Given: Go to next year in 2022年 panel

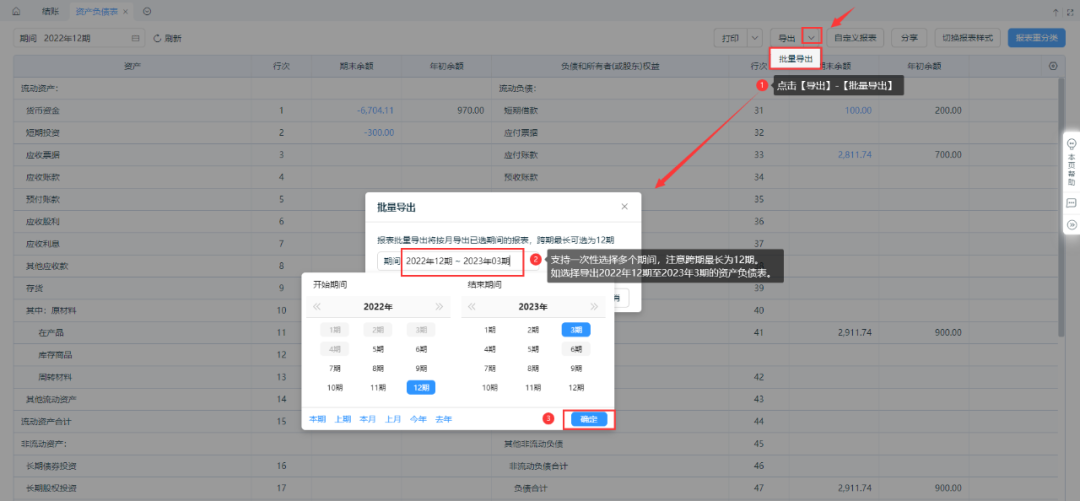Looking at the screenshot, I should pyautogui.click(x=439, y=307).
